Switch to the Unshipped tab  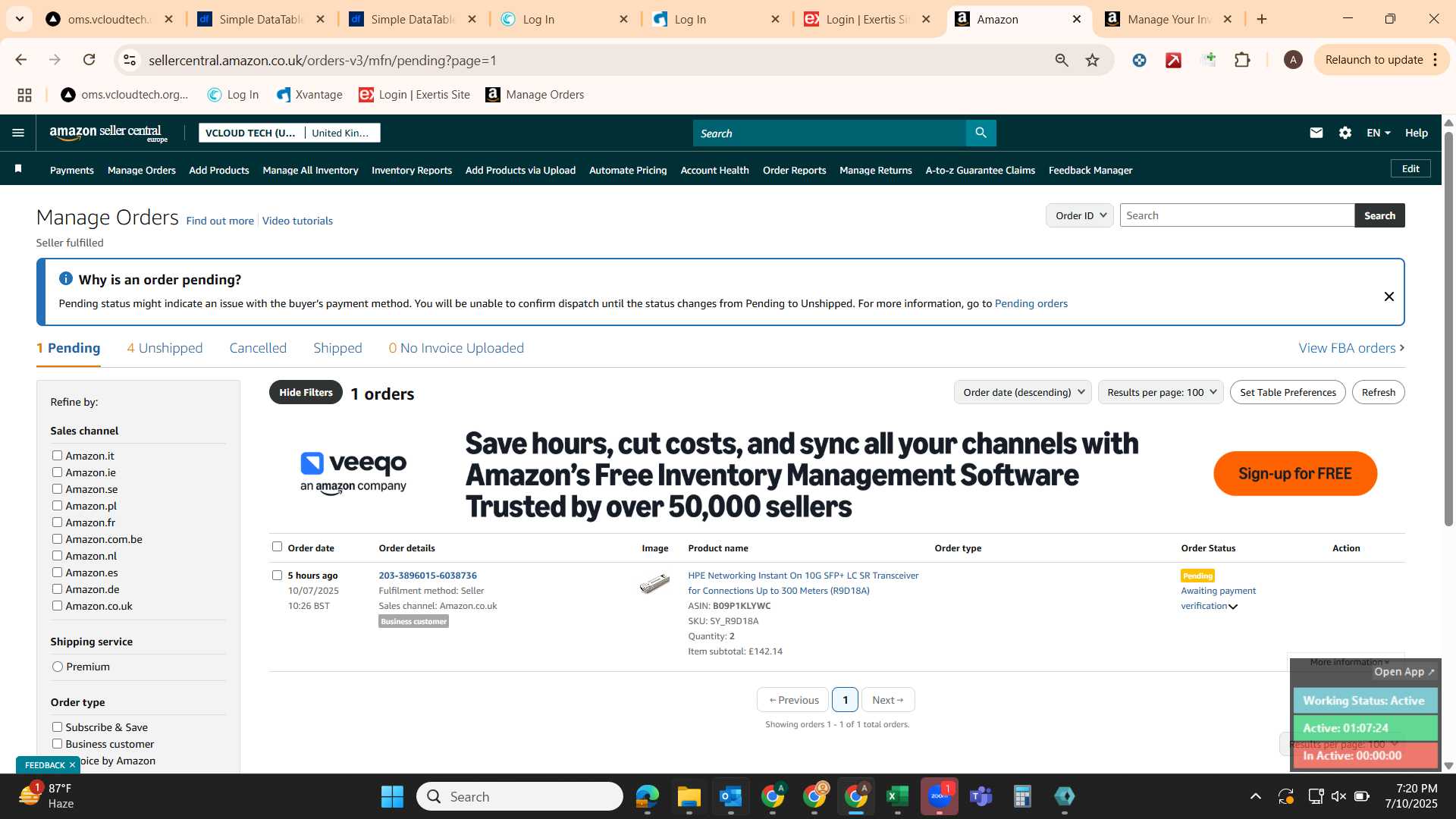click(x=165, y=348)
